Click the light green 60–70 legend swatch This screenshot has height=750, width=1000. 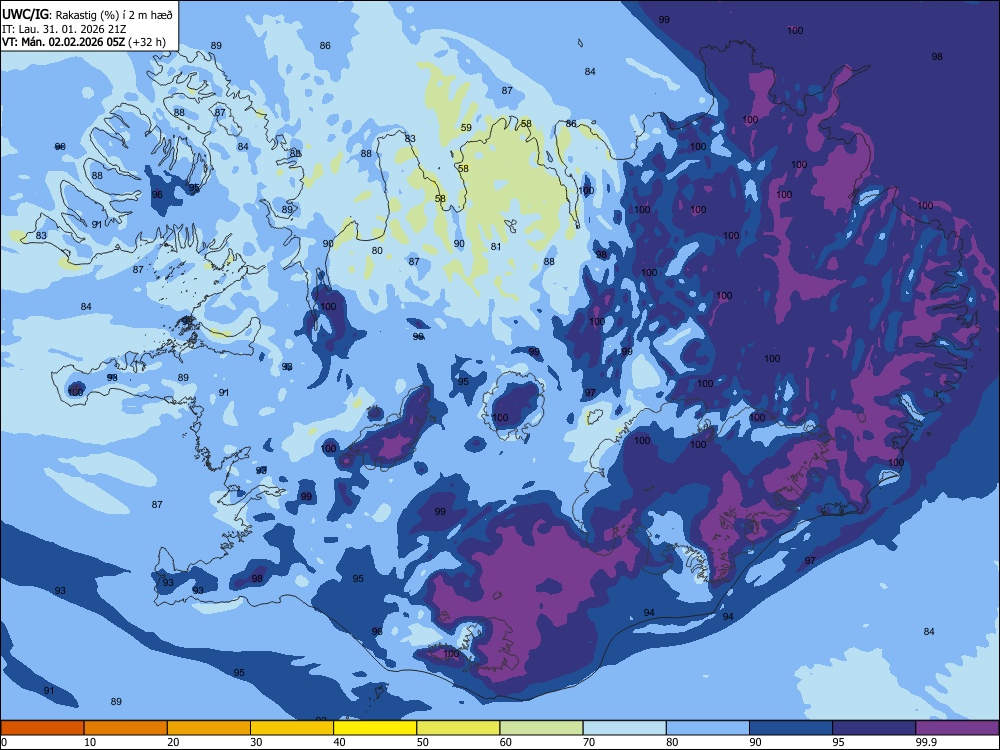point(541,728)
